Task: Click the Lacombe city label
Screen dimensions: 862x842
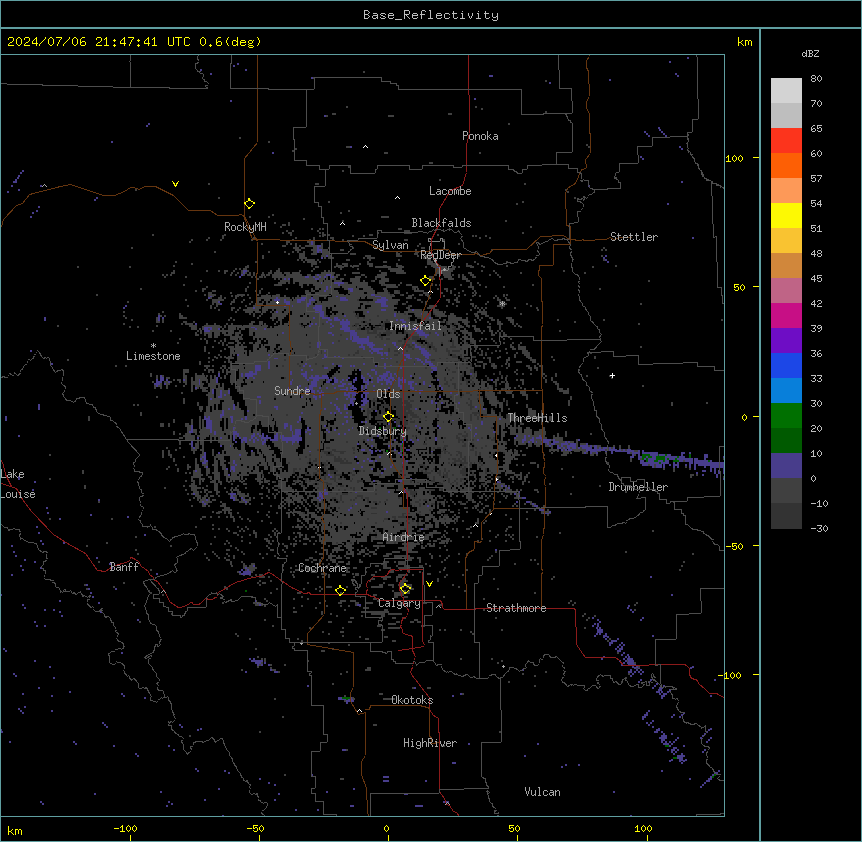Action: [450, 191]
